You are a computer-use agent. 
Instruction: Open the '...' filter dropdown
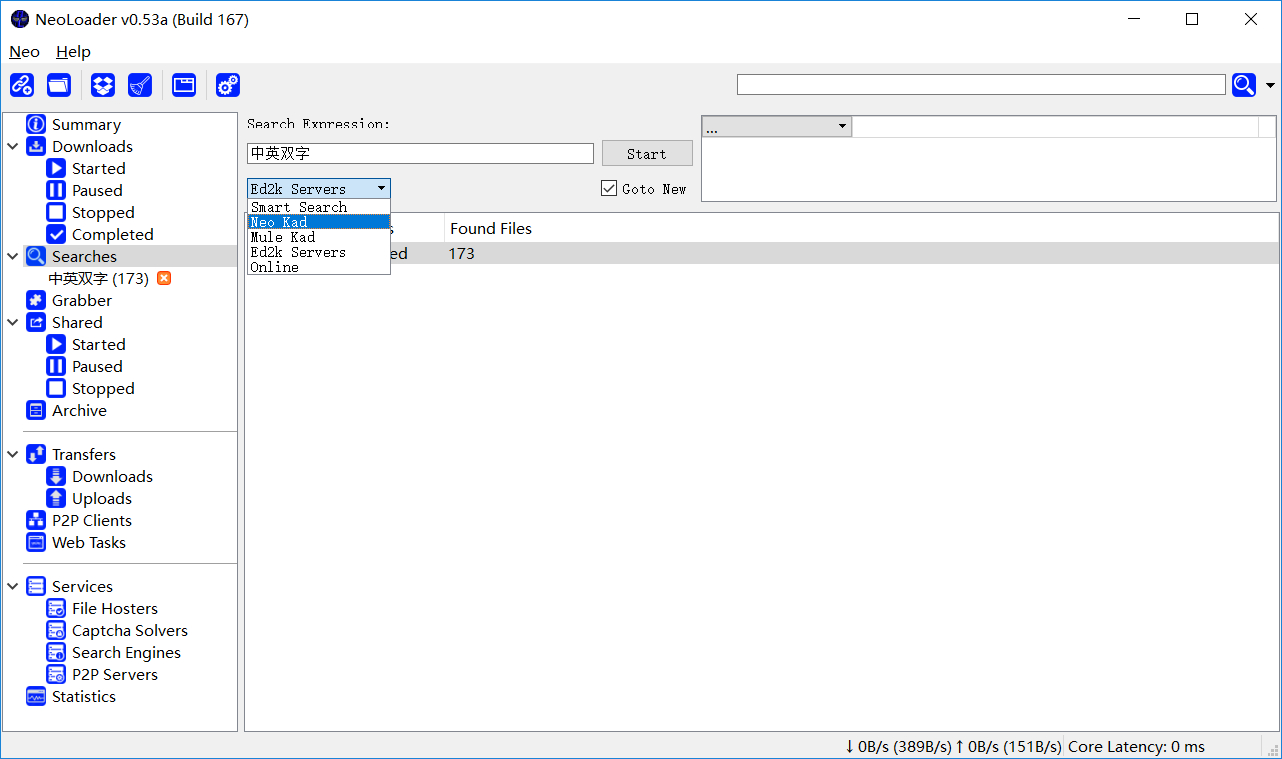point(777,126)
